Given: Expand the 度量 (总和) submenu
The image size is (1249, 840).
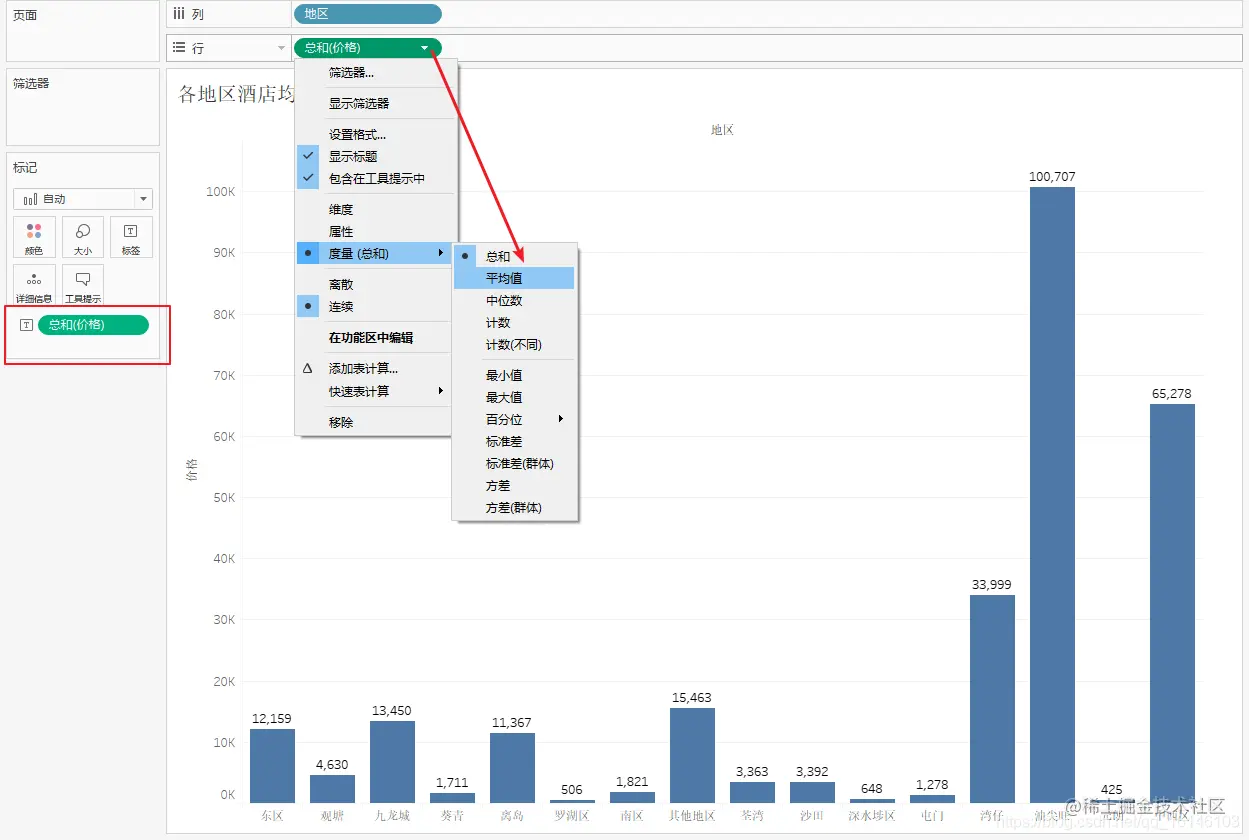Looking at the screenshot, I should point(376,253).
